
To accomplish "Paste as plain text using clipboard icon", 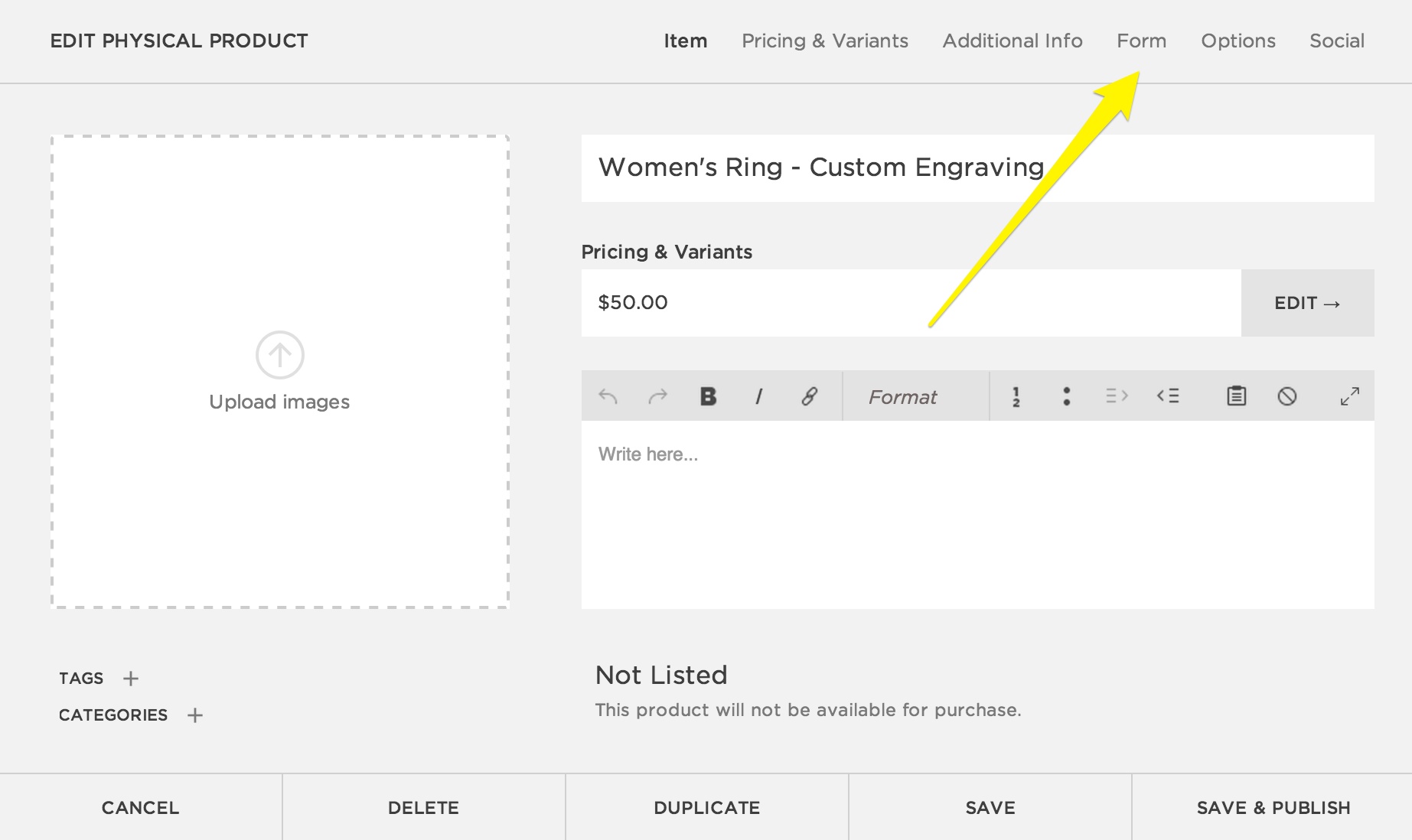I will click(1236, 396).
